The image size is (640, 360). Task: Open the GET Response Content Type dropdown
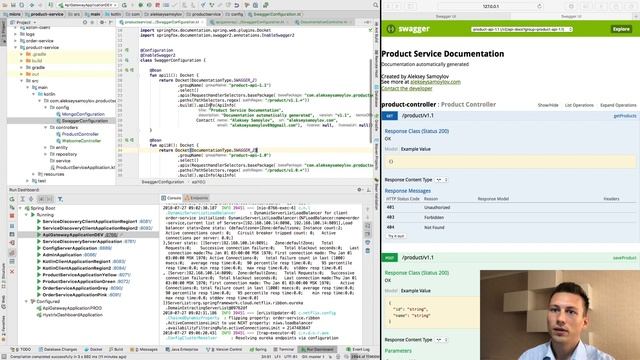[441, 180]
